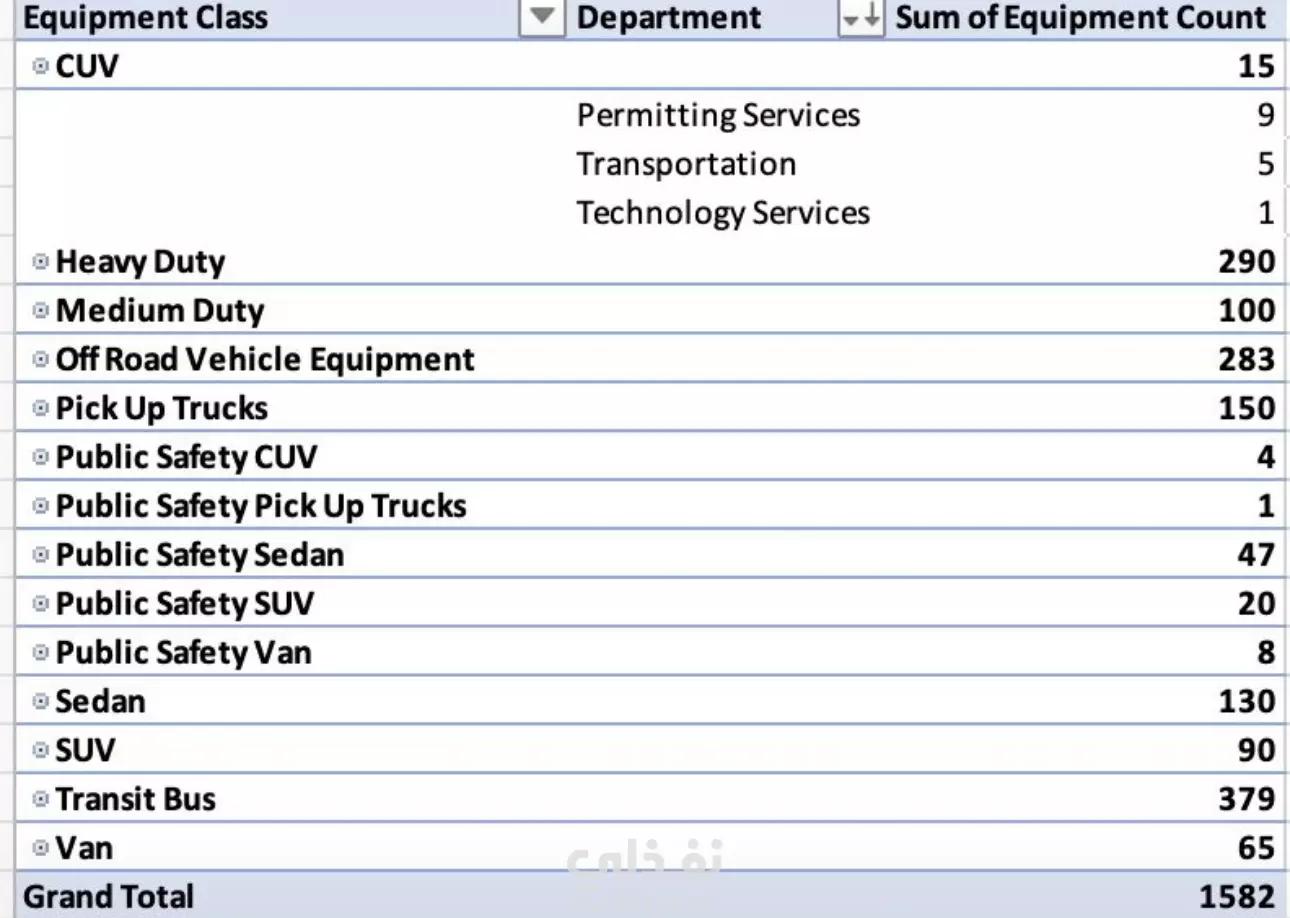Select the Transit Bus count 379
The width and height of the screenshot is (1290, 918).
click(1246, 799)
